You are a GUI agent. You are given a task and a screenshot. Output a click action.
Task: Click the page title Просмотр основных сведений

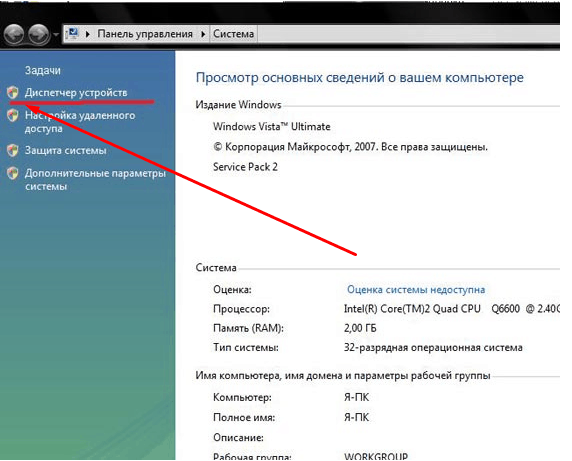pyautogui.click(x=360, y=77)
